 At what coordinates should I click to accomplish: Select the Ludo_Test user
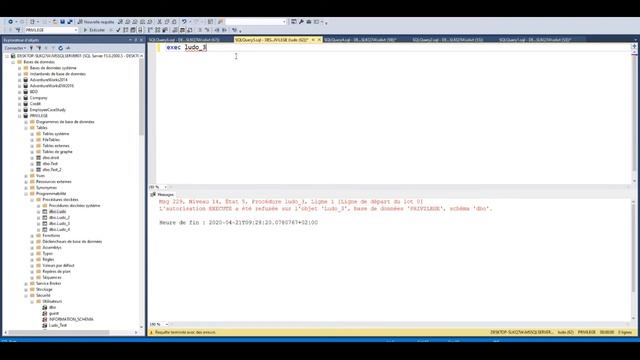coord(58,325)
